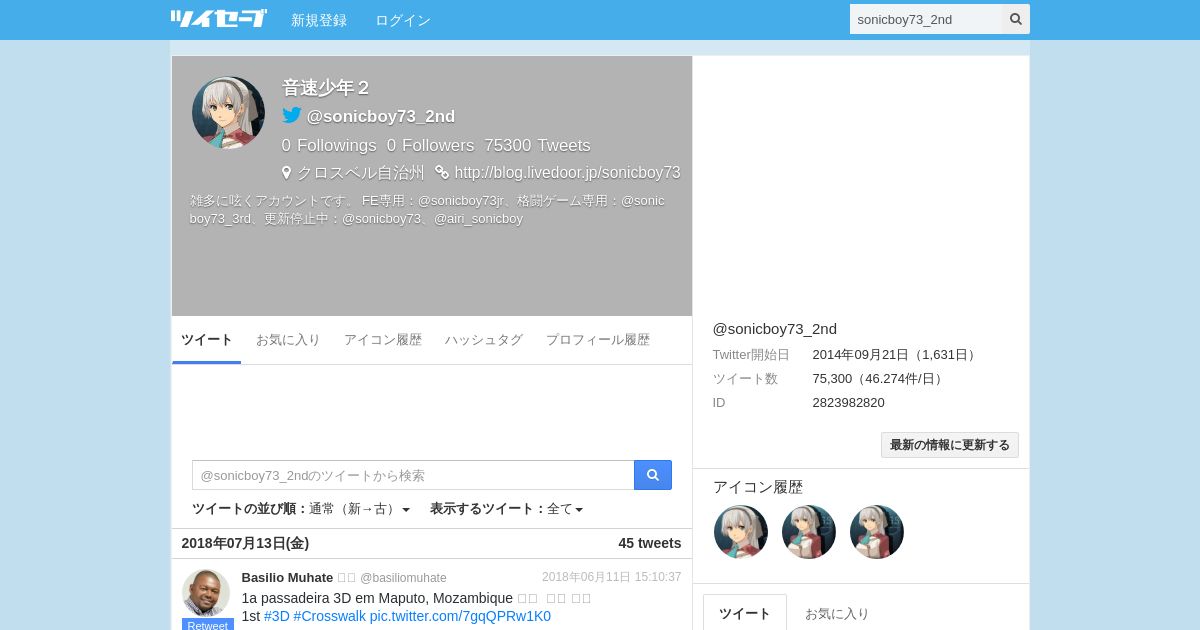Click the Twisave logo in header
This screenshot has width=1200, height=630.
coord(218,18)
